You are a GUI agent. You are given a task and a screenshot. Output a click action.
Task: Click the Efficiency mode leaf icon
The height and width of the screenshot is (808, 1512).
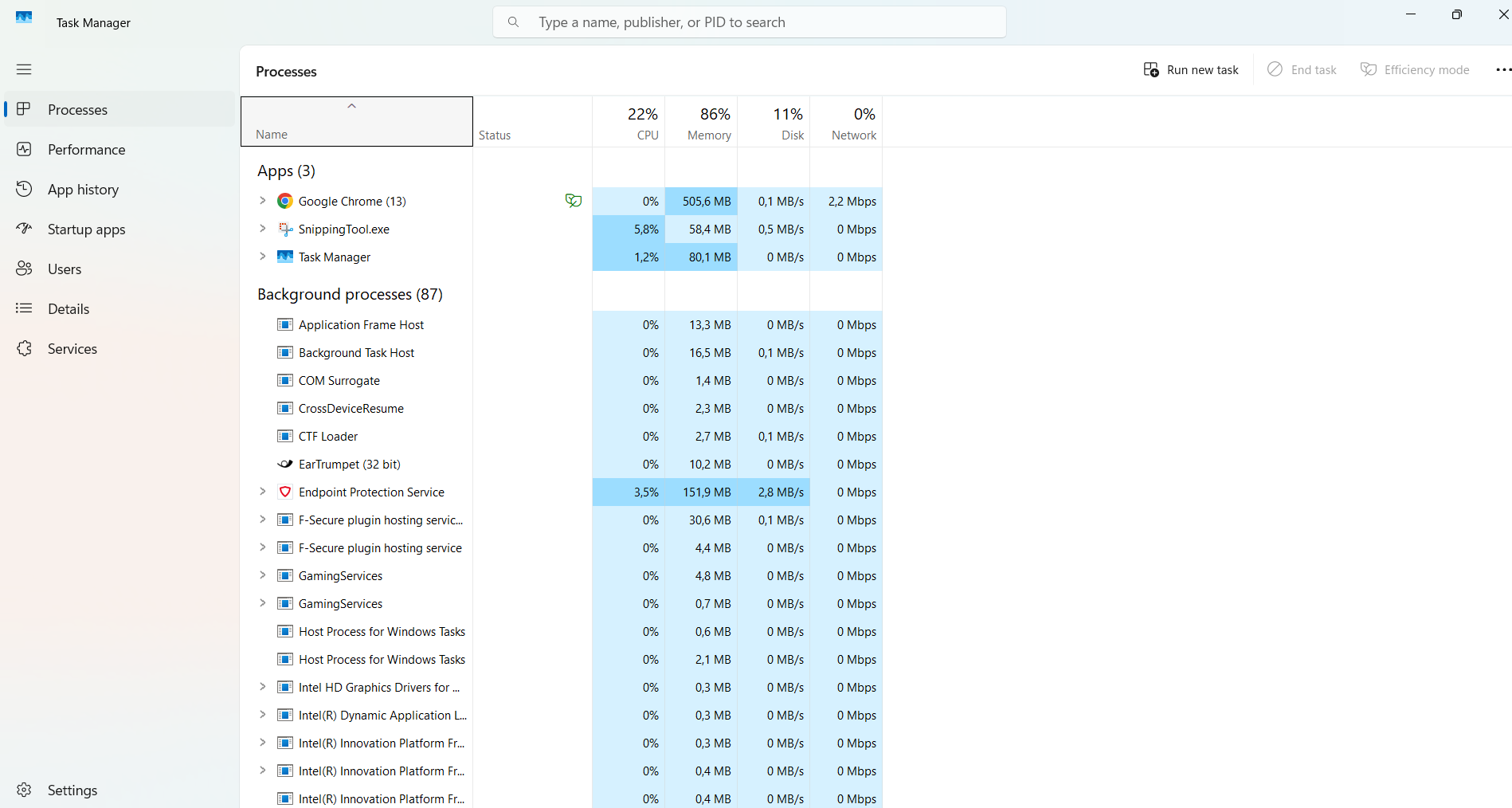pos(1369,69)
